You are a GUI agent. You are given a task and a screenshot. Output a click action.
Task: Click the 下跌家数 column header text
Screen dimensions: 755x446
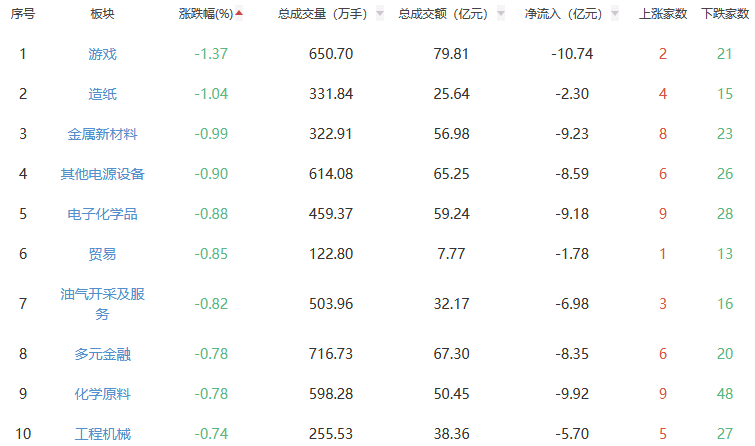pyautogui.click(x=722, y=15)
